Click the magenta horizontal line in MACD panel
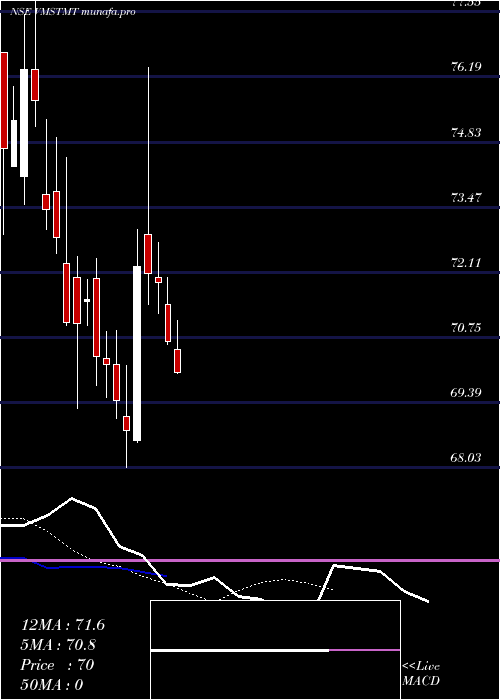 click(x=250, y=560)
